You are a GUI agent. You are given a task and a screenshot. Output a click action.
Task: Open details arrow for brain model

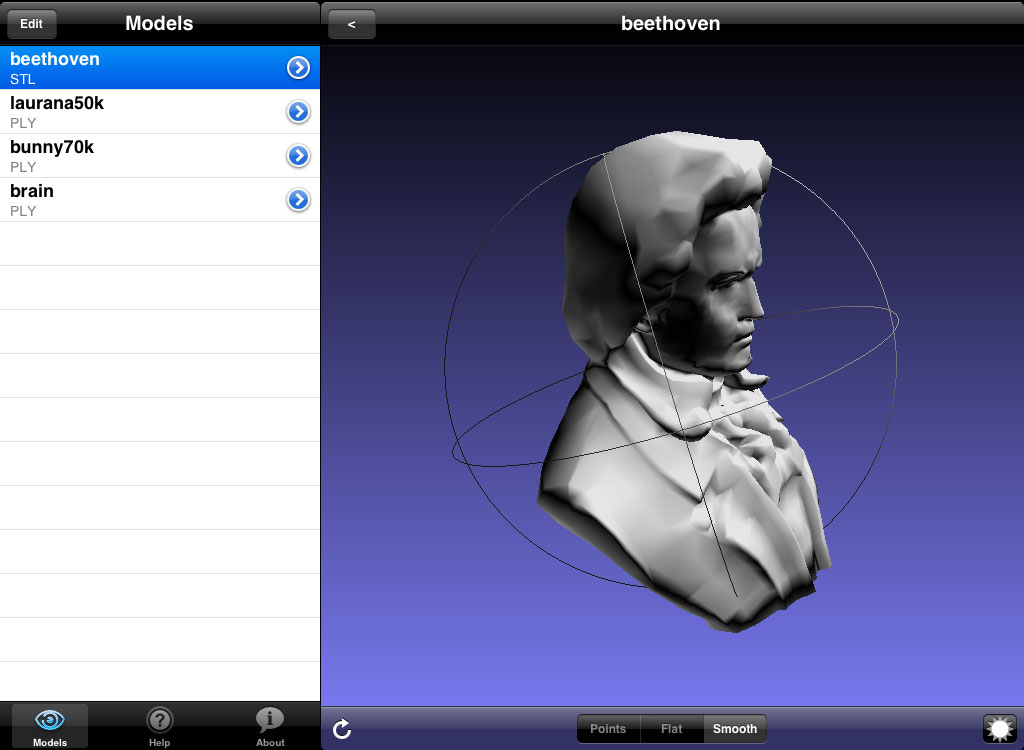pyautogui.click(x=298, y=199)
